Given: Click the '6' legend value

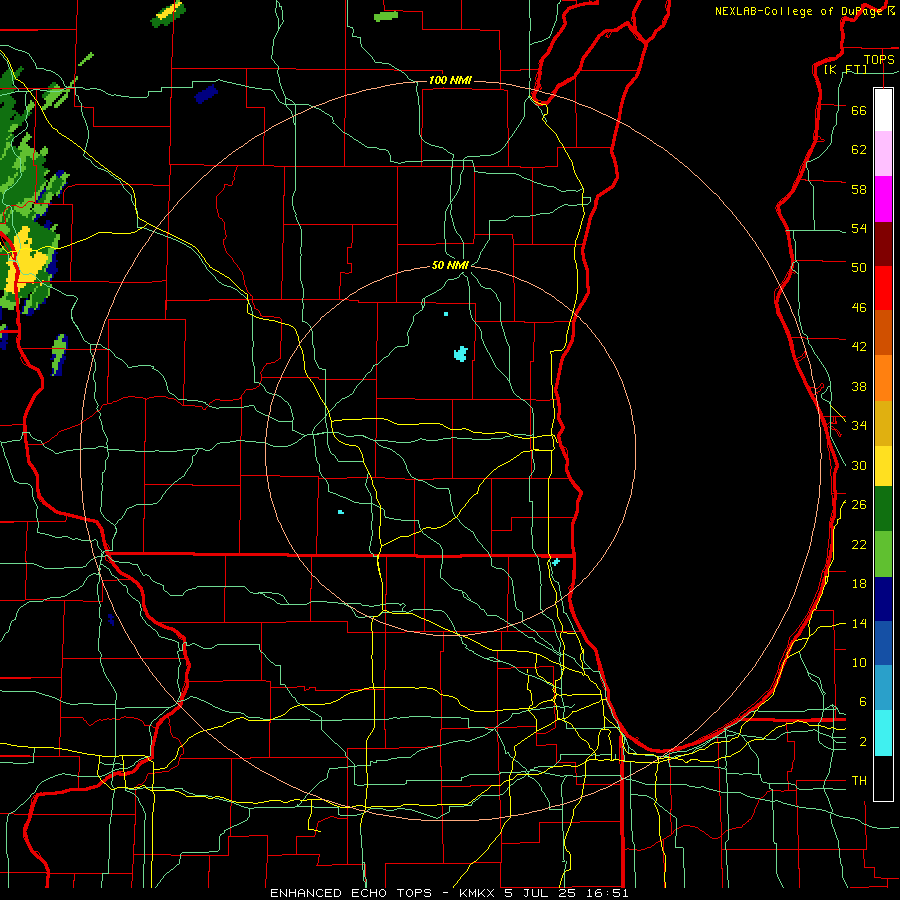Looking at the screenshot, I should [x=863, y=702].
